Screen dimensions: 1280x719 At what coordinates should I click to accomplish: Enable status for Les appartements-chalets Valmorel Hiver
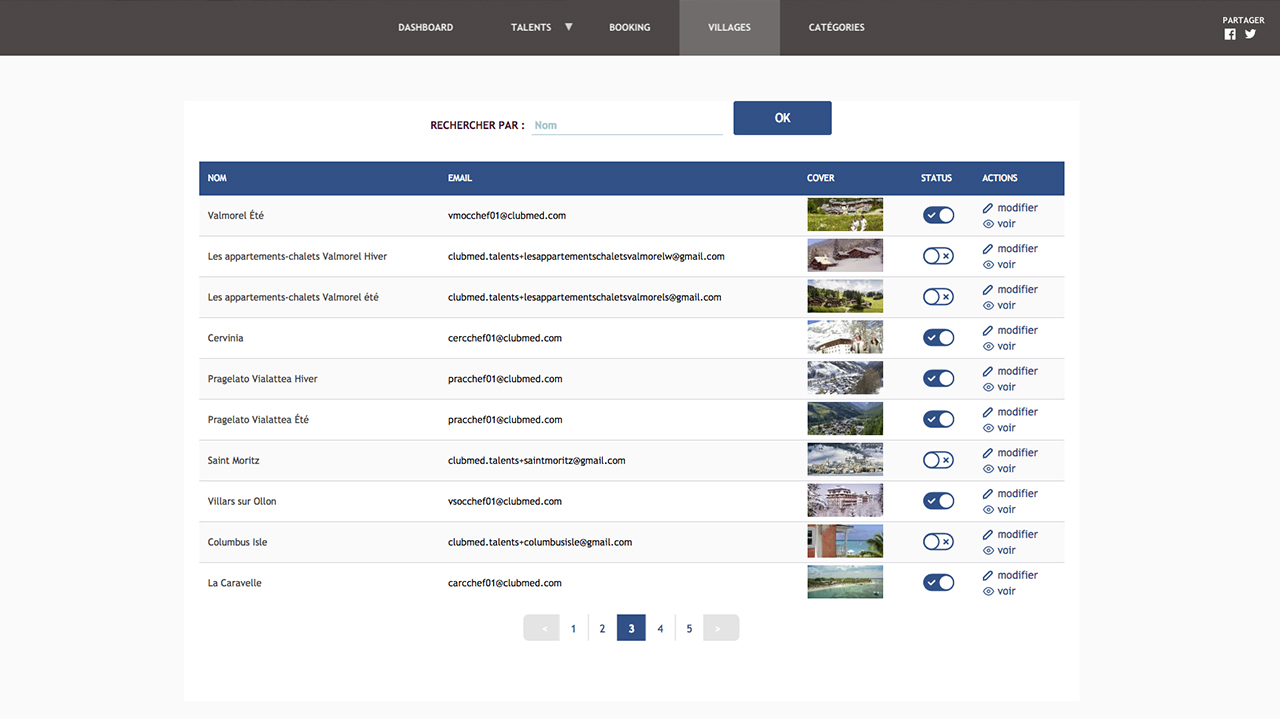point(938,256)
